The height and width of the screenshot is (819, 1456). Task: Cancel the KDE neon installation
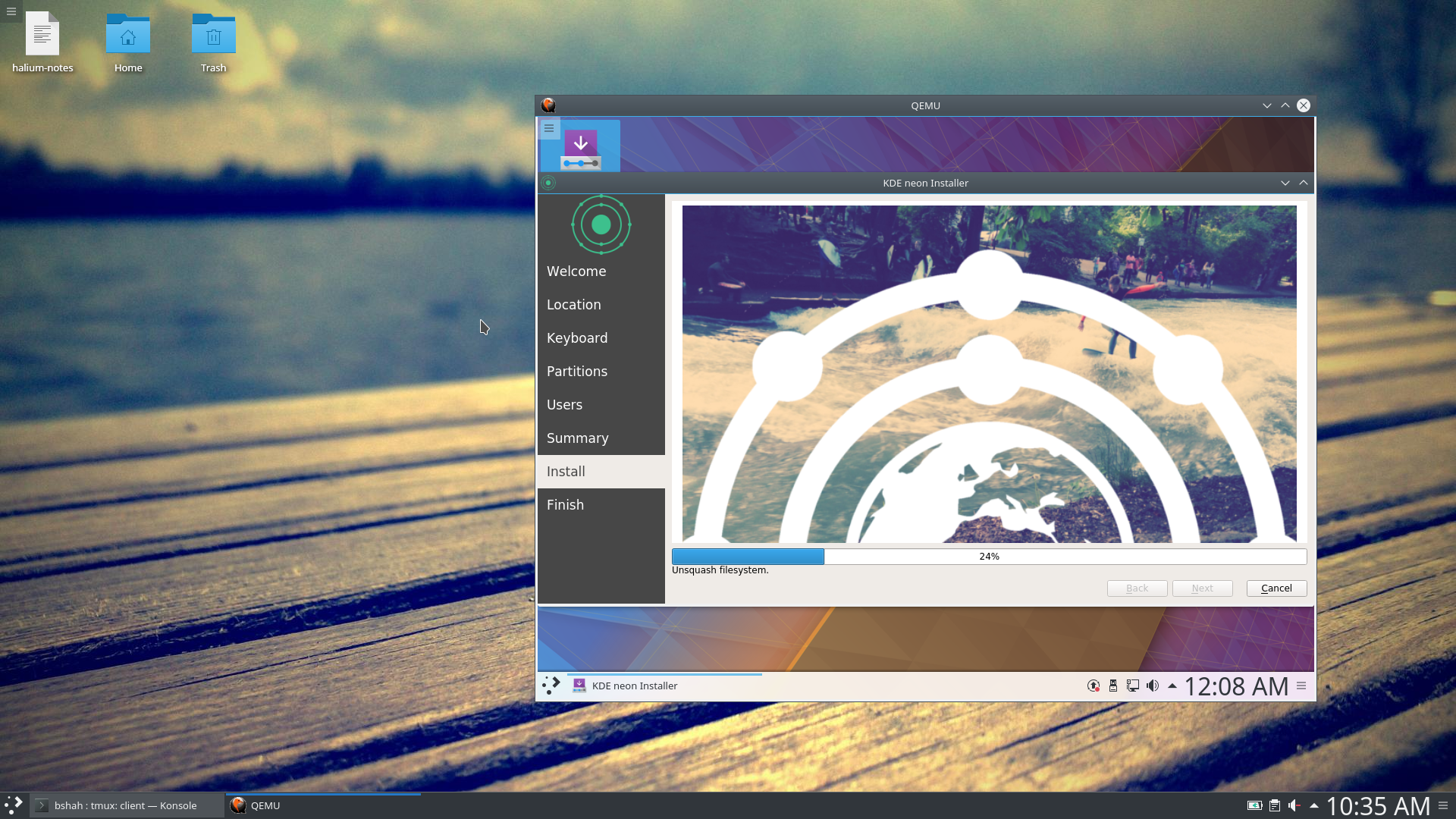pyautogui.click(x=1276, y=588)
